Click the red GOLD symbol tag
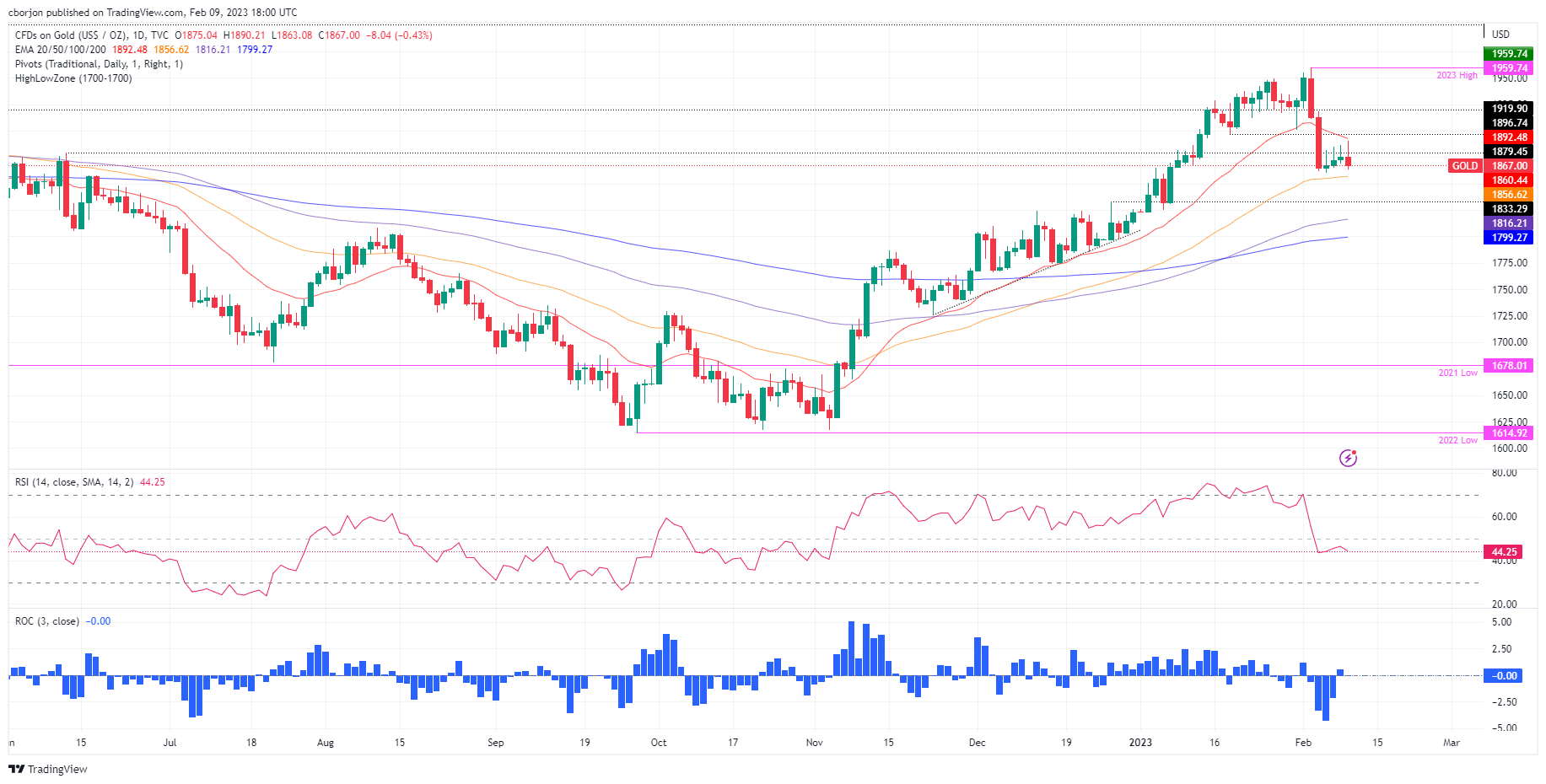 [x=1464, y=166]
